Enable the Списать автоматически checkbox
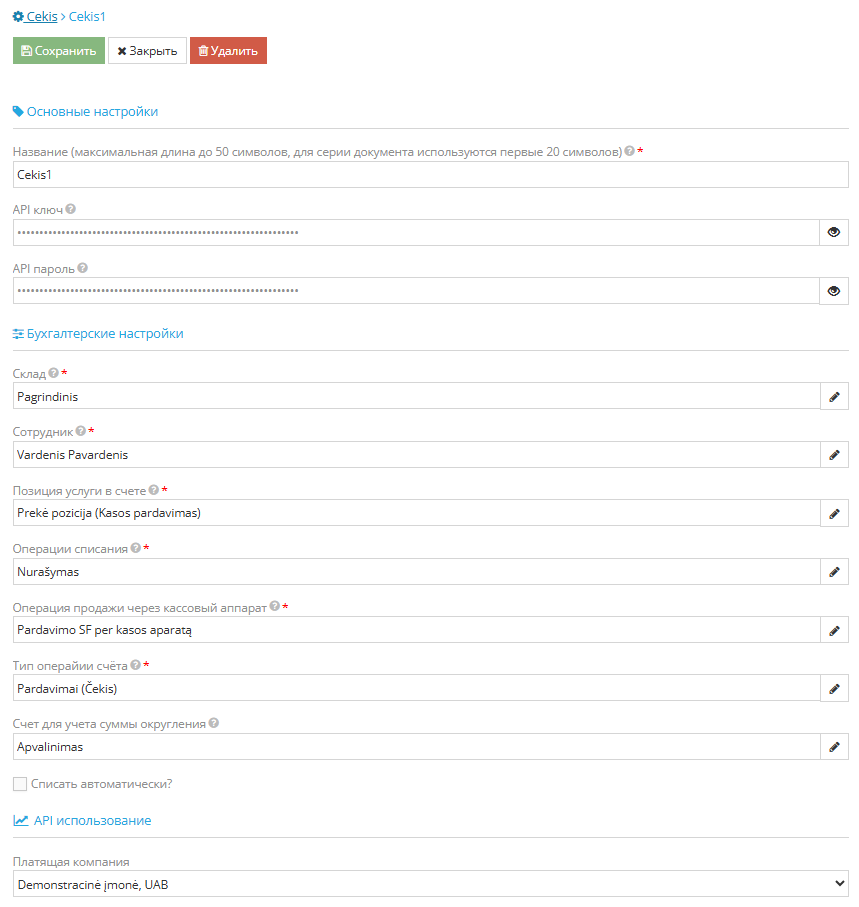 [20, 784]
